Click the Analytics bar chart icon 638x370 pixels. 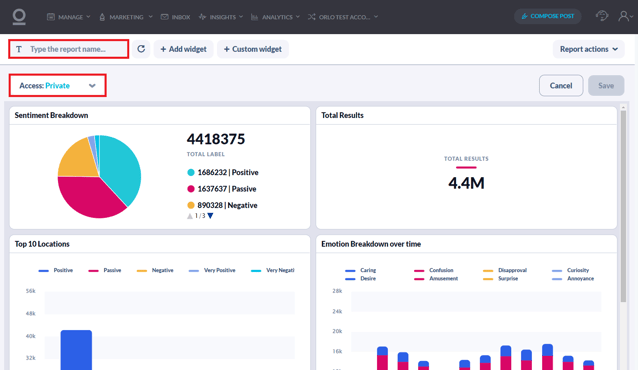tap(254, 17)
